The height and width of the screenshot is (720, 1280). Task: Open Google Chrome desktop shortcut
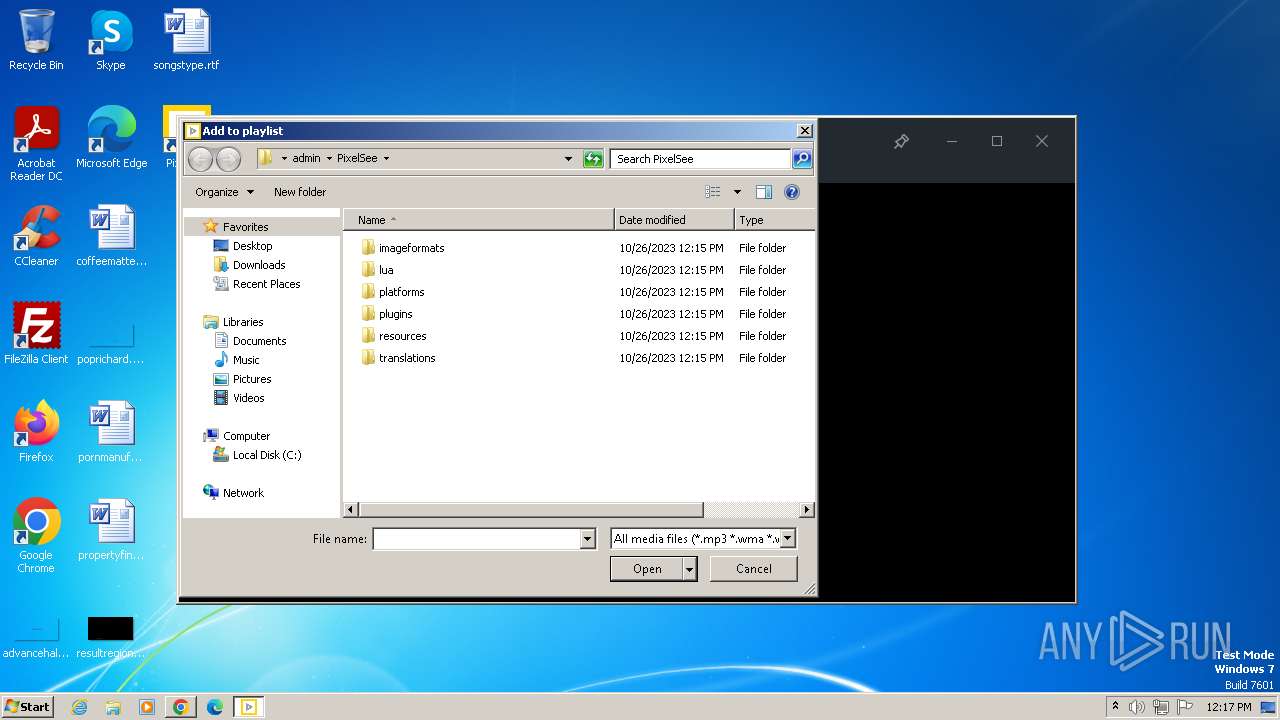36,537
